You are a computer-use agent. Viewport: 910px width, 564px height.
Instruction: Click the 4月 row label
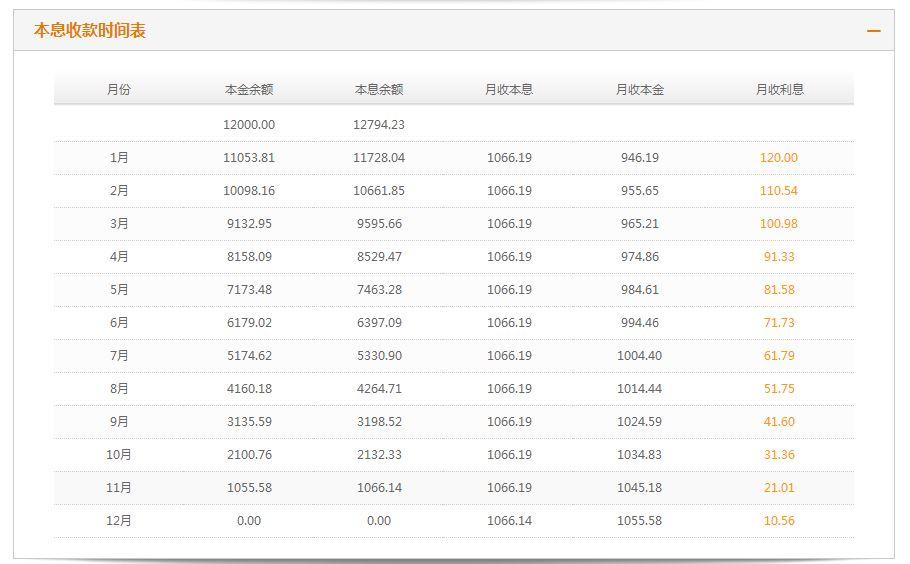coord(119,257)
